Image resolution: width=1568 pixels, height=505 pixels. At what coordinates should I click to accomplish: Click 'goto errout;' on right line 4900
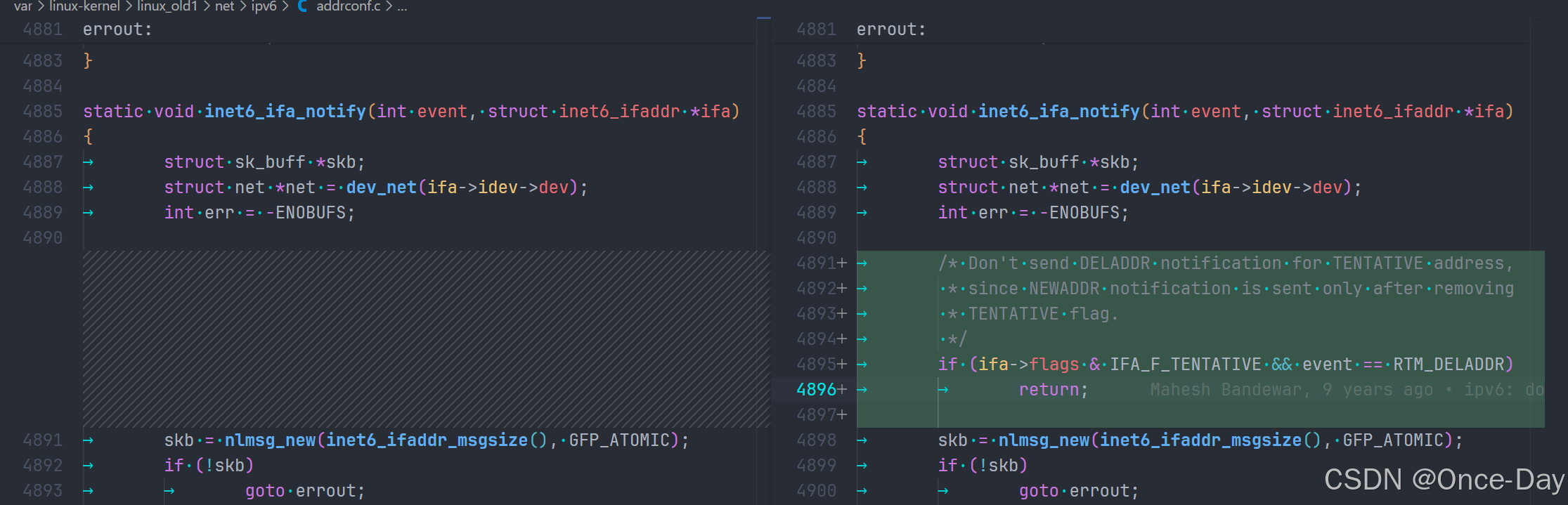tap(1080, 491)
